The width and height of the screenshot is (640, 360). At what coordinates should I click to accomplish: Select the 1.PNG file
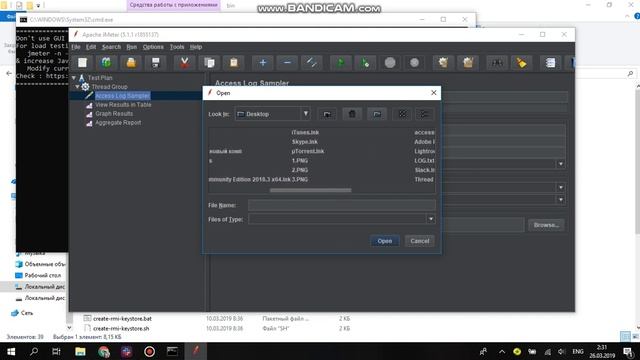click(x=300, y=160)
